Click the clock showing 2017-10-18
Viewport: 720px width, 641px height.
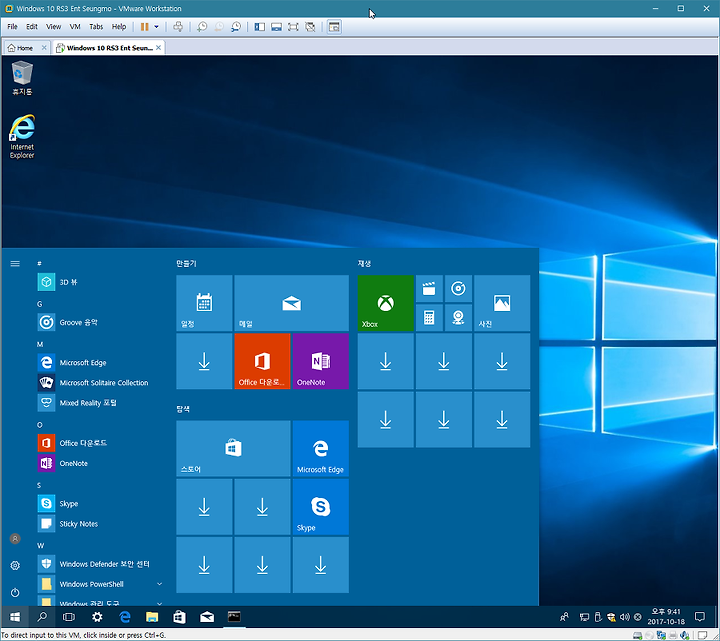point(666,617)
